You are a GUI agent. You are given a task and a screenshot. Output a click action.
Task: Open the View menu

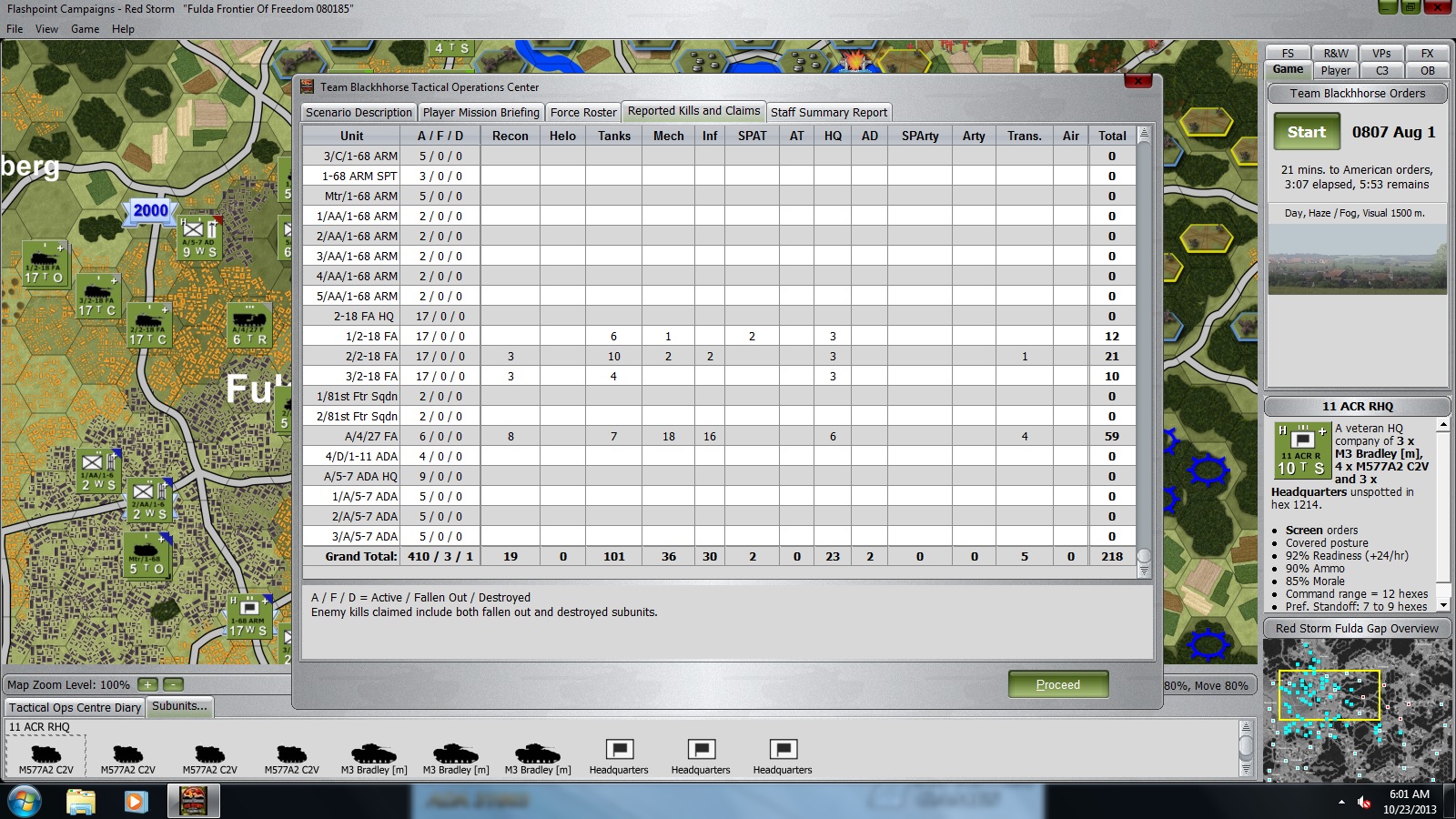tap(46, 29)
